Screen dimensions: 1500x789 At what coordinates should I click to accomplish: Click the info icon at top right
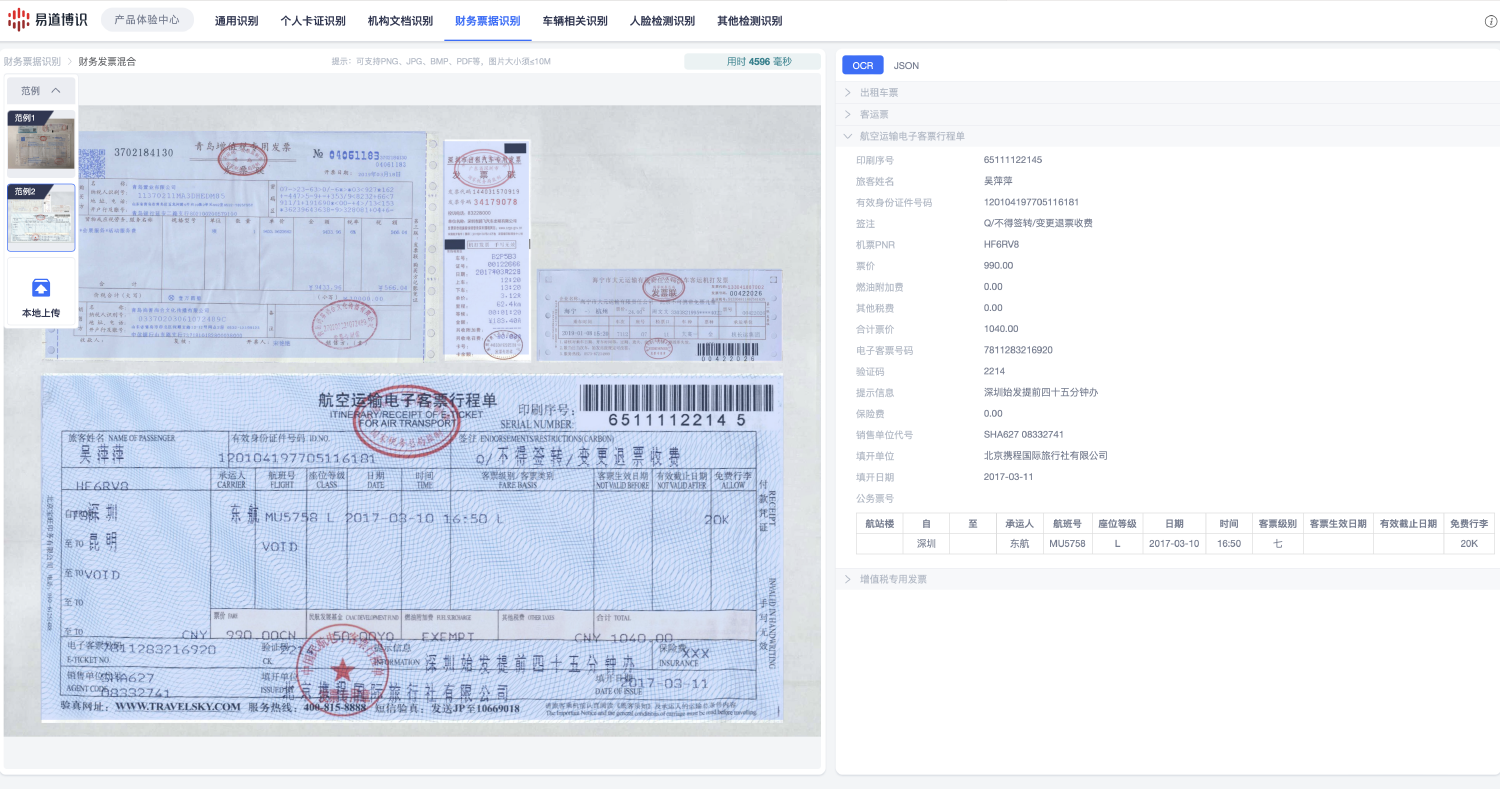(x=1490, y=21)
